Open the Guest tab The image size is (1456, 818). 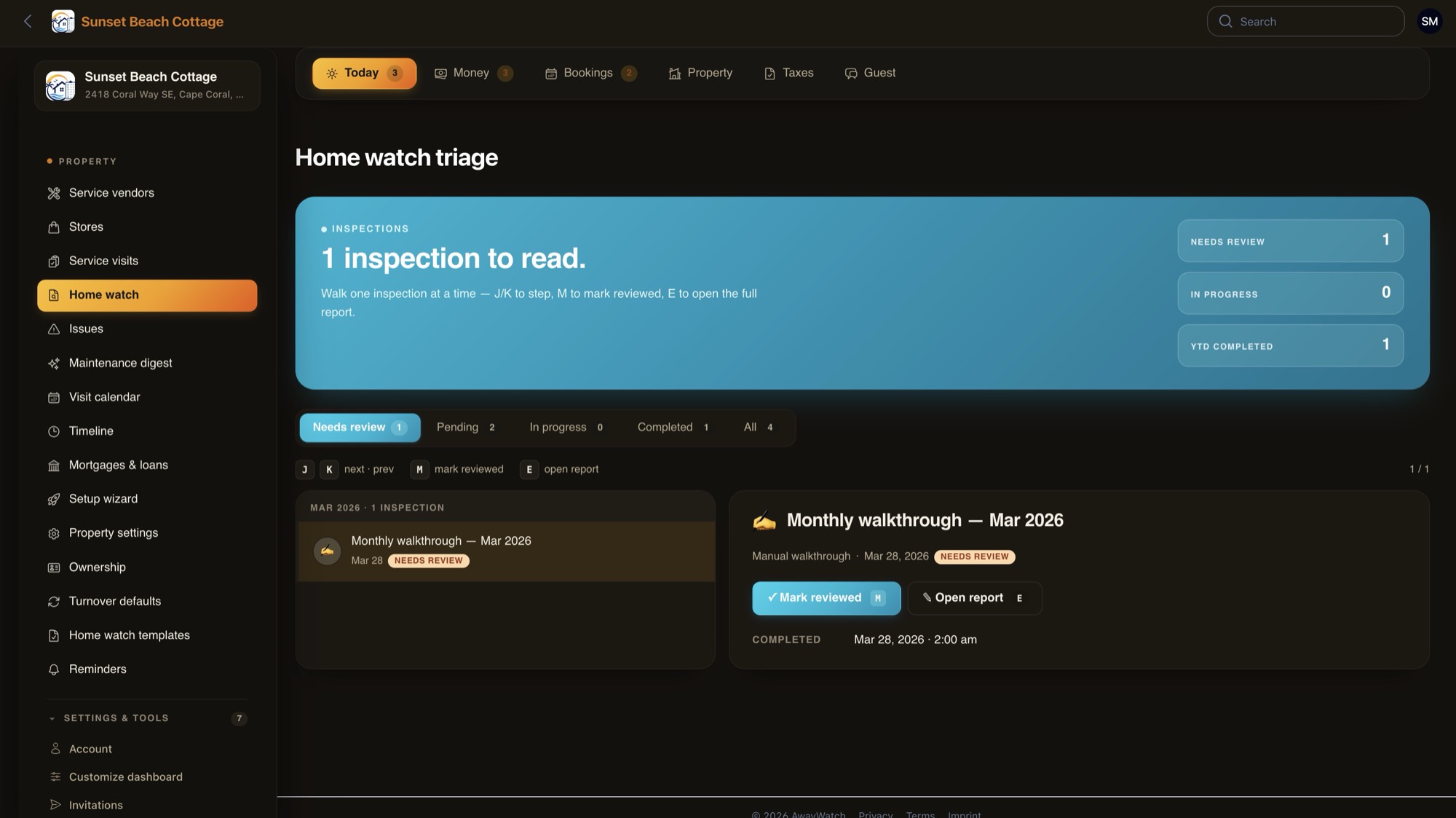(870, 73)
